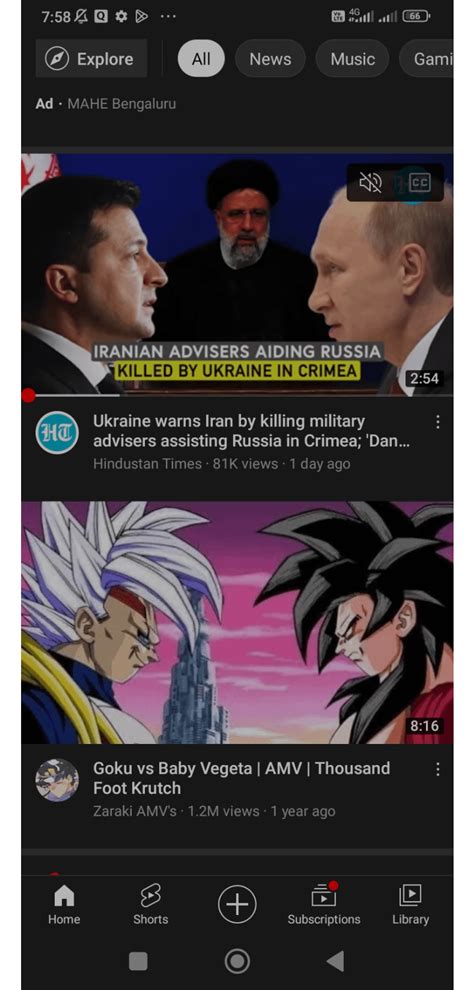Play the Goku vs Vegeta thumbnail

tap(237, 623)
